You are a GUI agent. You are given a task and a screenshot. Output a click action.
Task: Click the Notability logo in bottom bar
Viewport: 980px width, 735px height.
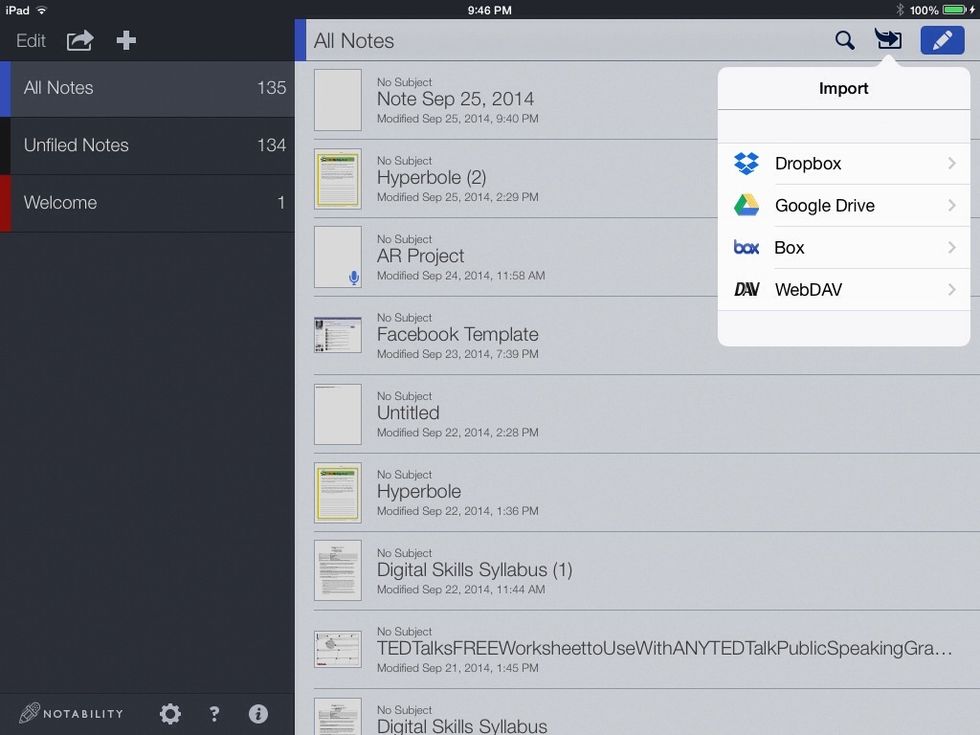point(72,713)
